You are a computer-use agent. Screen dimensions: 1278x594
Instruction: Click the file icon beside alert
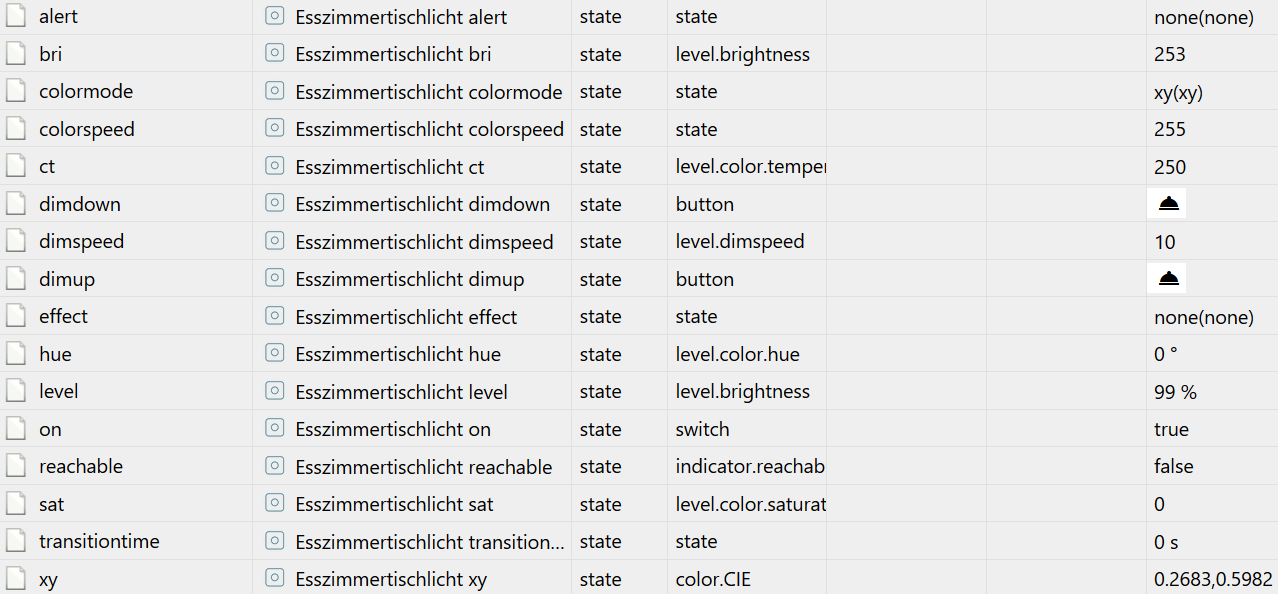coord(16,17)
